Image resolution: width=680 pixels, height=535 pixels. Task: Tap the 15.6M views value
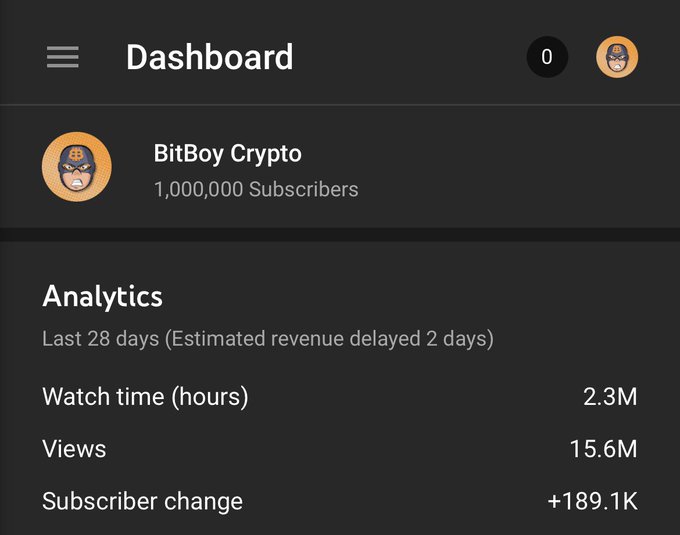(603, 449)
